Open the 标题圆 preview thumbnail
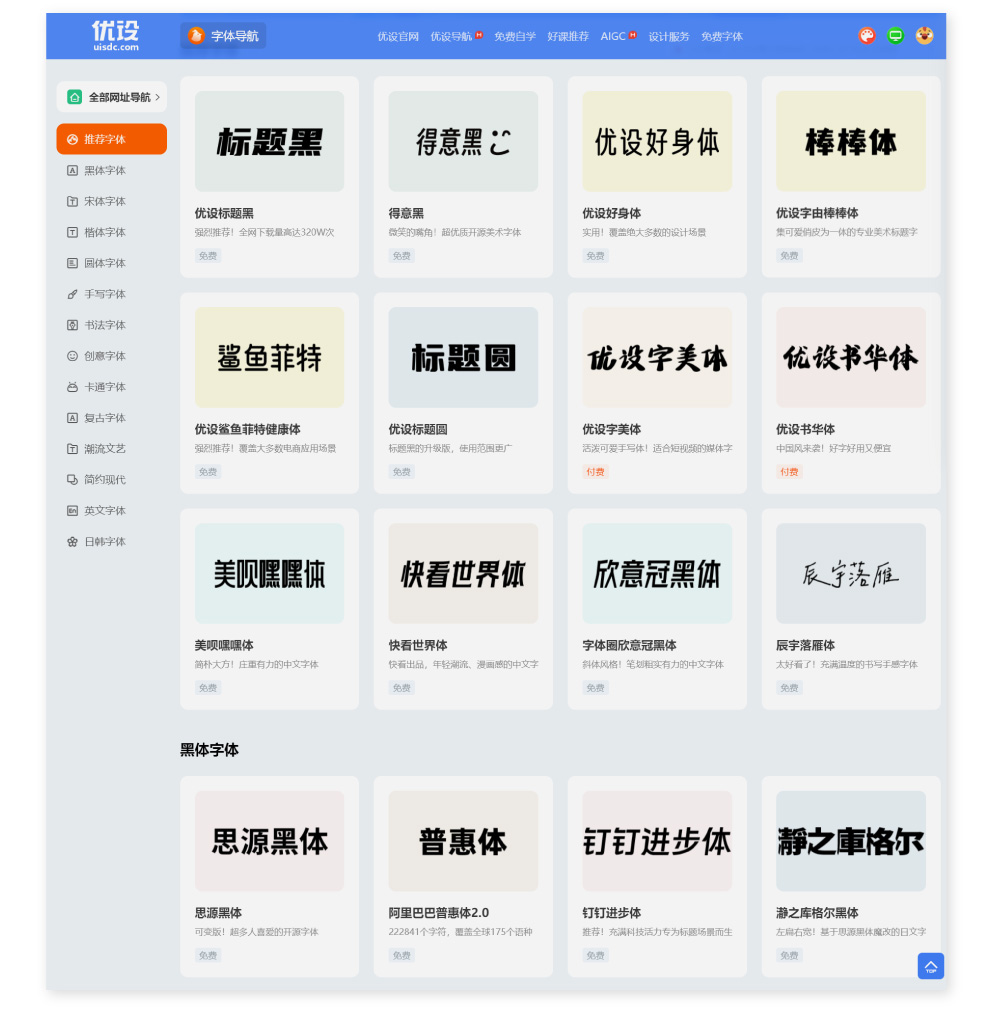This screenshot has height=1010, width=1000. [x=463, y=357]
